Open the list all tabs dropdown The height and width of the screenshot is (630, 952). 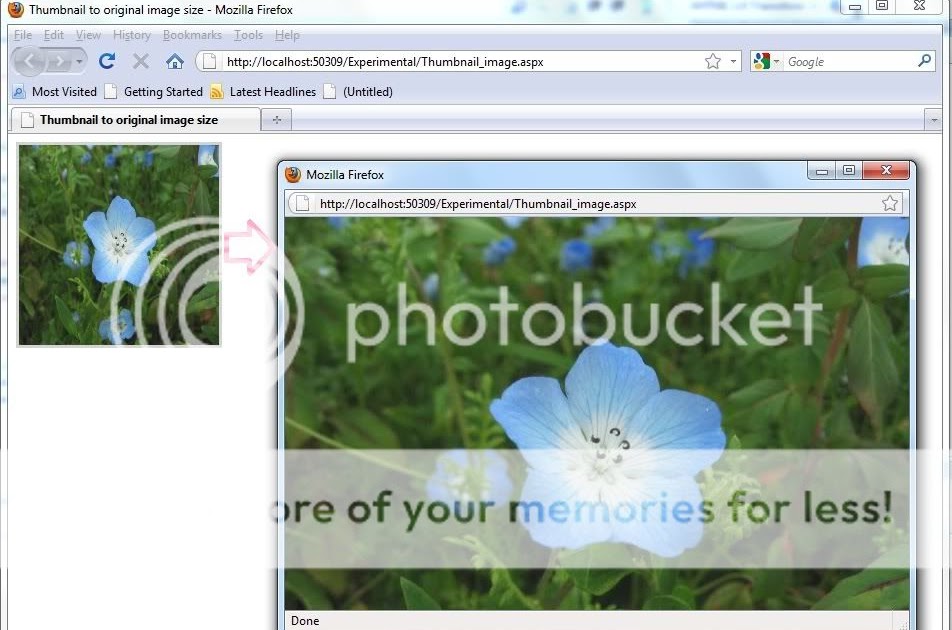coord(933,120)
